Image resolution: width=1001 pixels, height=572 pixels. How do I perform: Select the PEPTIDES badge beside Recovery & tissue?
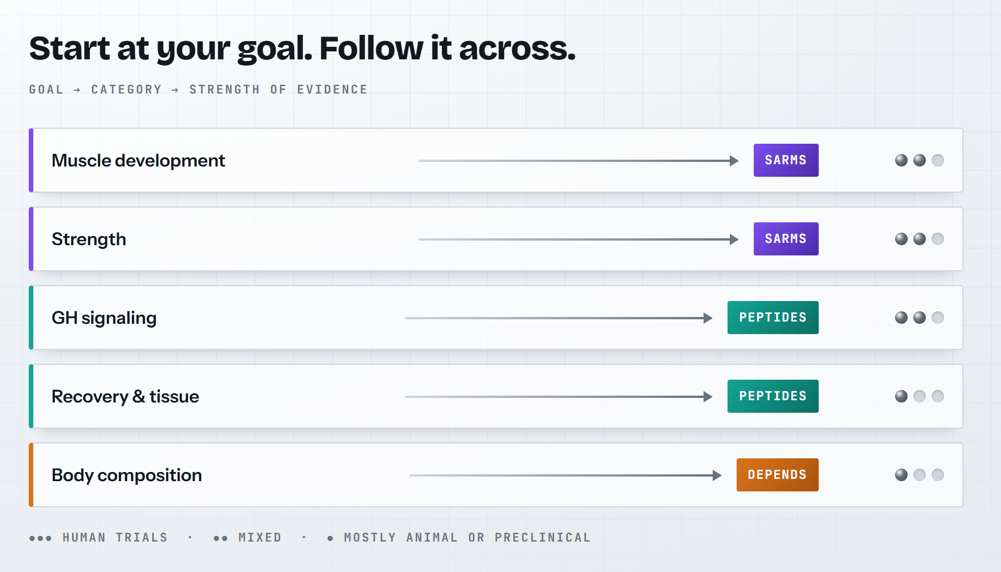click(773, 396)
